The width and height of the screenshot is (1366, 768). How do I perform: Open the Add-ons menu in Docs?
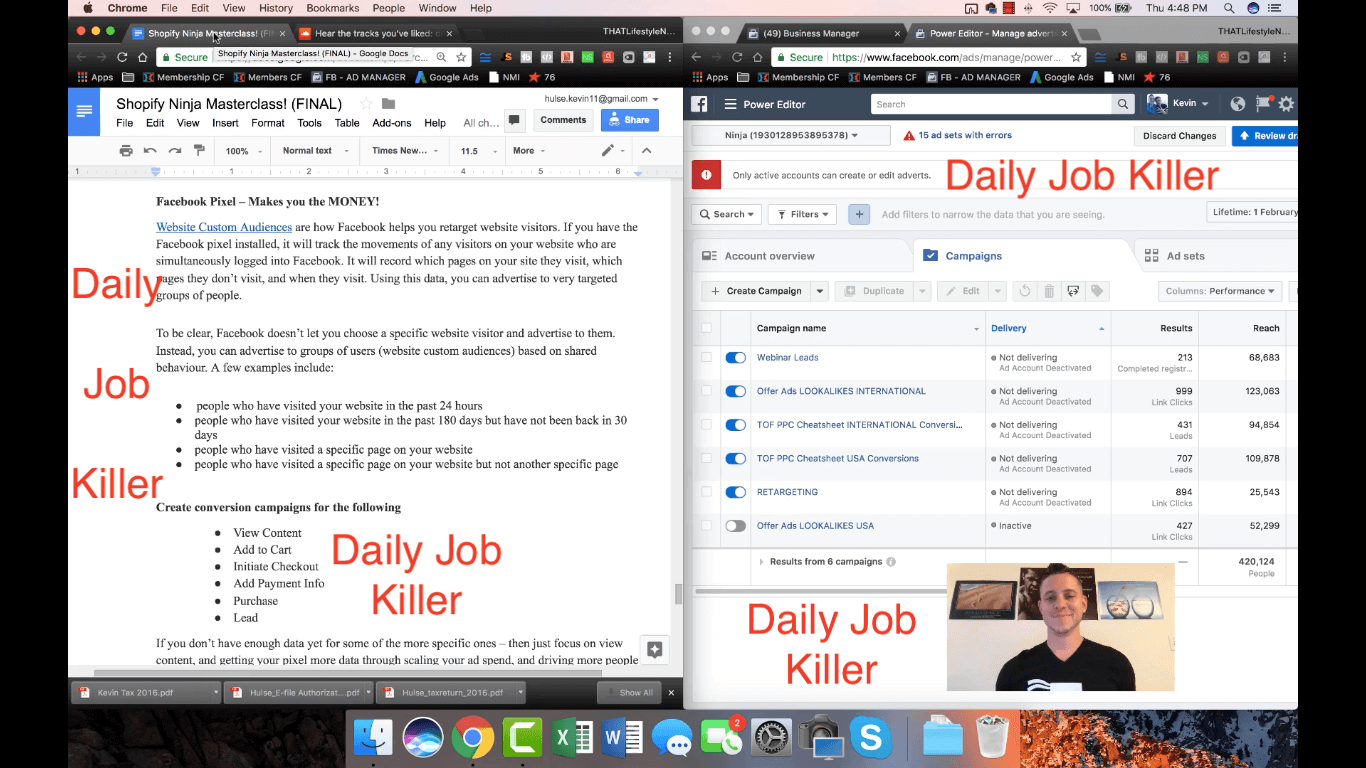[x=392, y=123]
